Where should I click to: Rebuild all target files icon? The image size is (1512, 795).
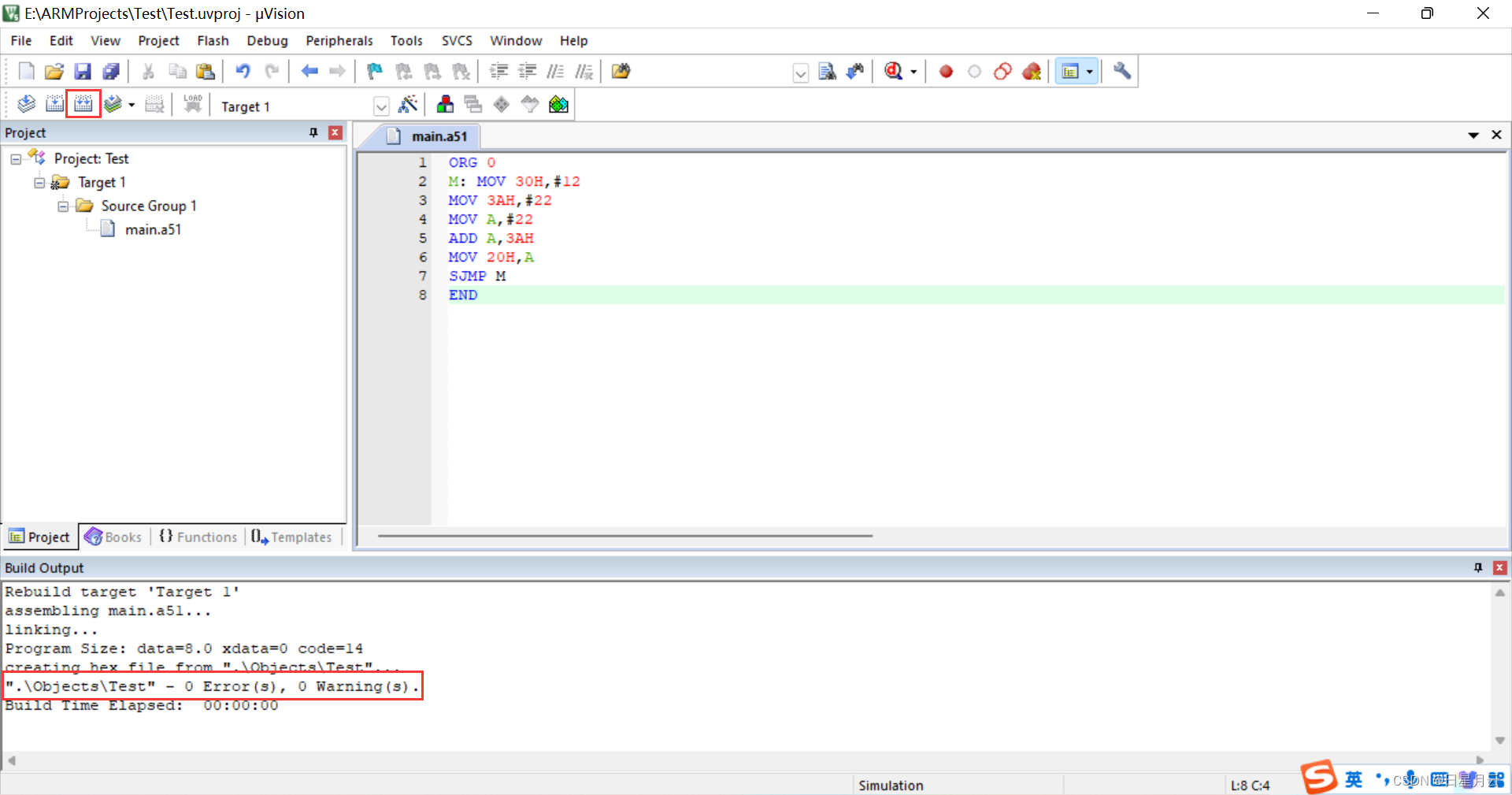[83, 104]
